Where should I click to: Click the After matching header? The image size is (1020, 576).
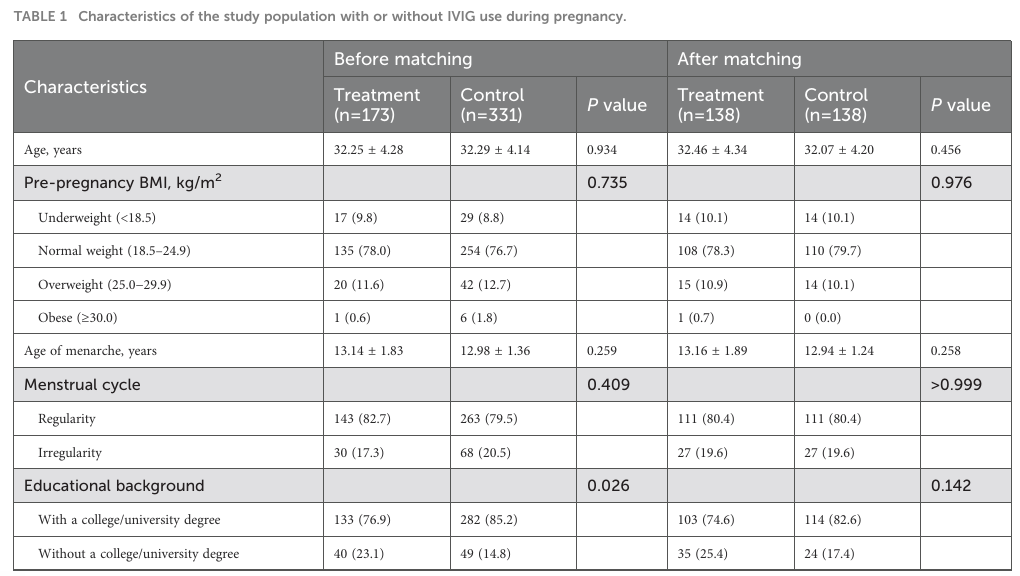pos(739,59)
